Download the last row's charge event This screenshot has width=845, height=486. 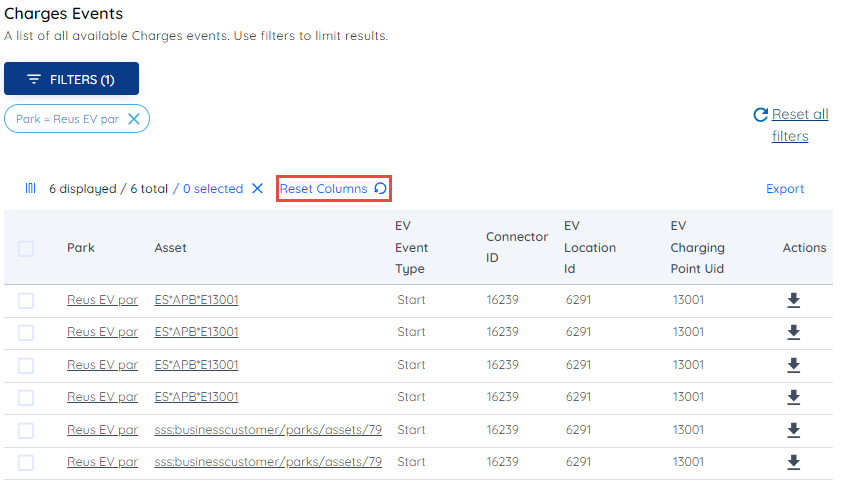point(793,462)
